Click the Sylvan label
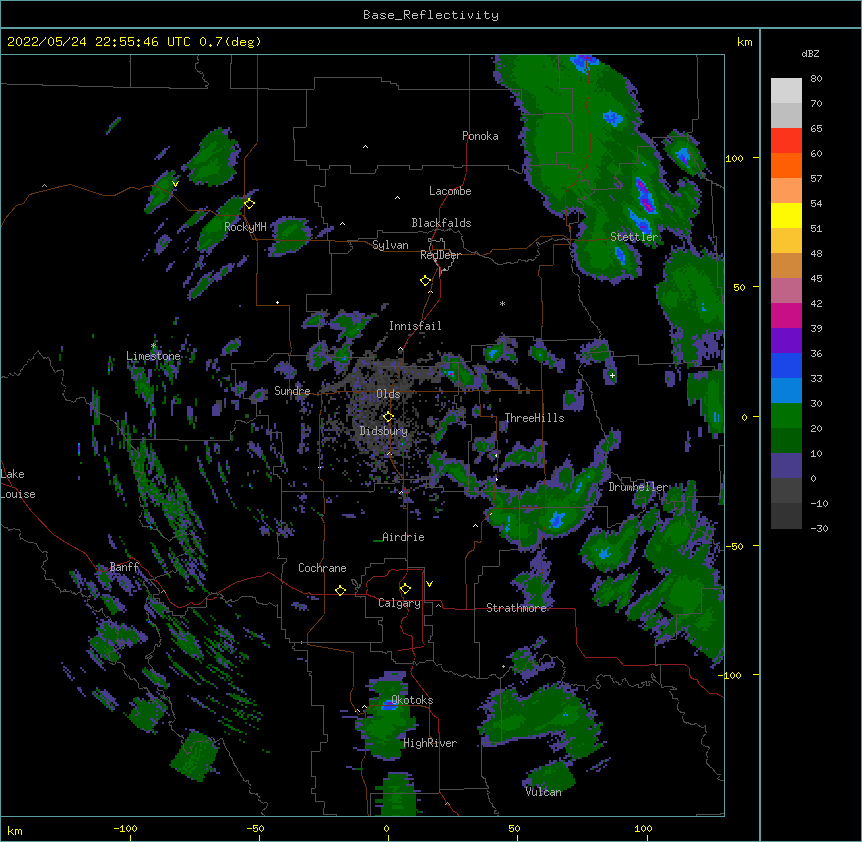The width and height of the screenshot is (862, 842). pos(390,245)
